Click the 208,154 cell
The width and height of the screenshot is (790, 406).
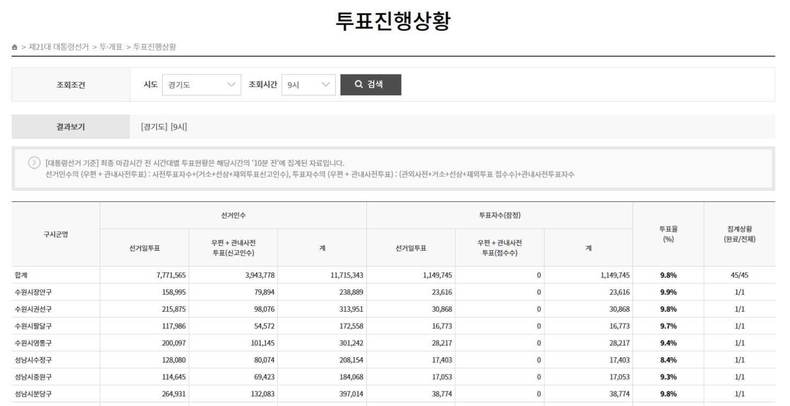click(351, 360)
